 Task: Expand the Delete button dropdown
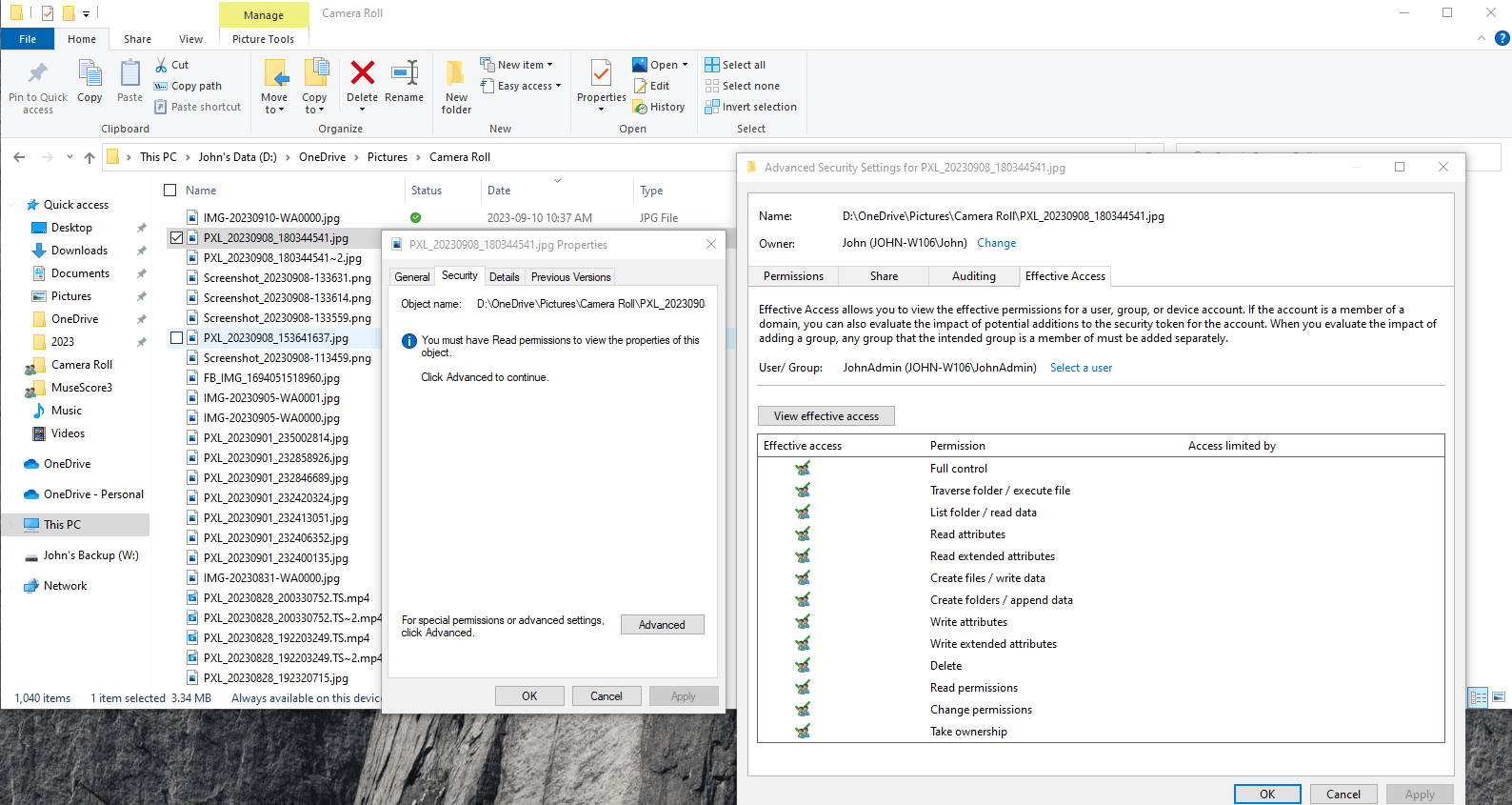(x=362, y=110)
